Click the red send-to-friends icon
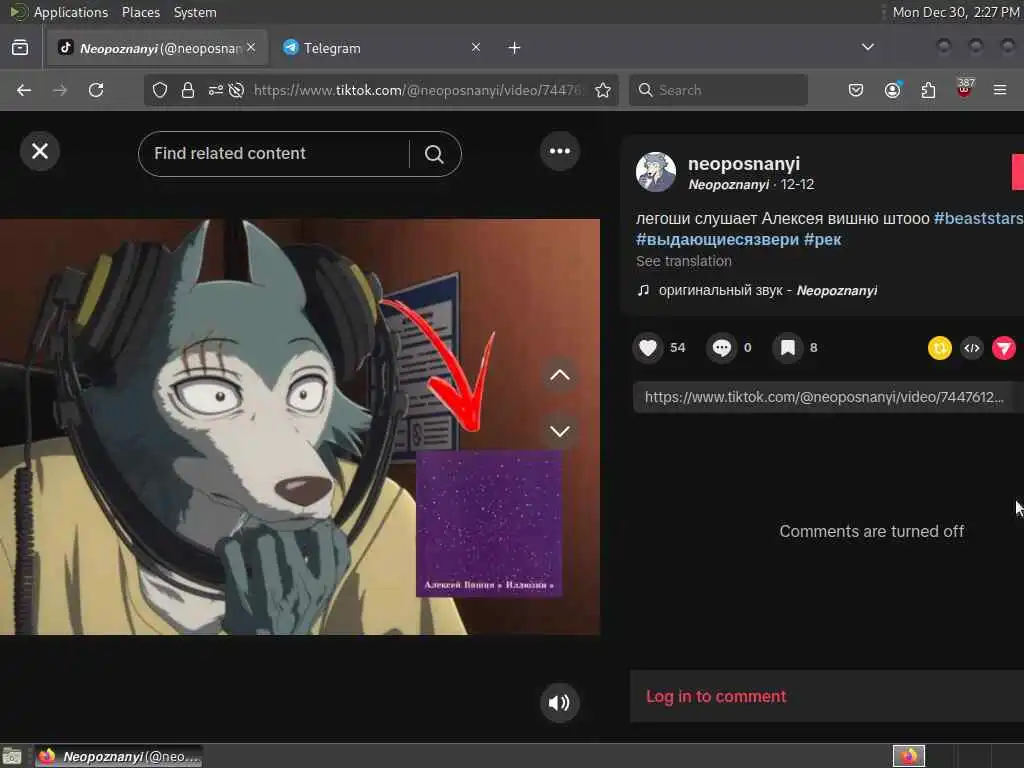Image resolution: width=1024 pixels, height=768 pixels. pos(1004,348)
